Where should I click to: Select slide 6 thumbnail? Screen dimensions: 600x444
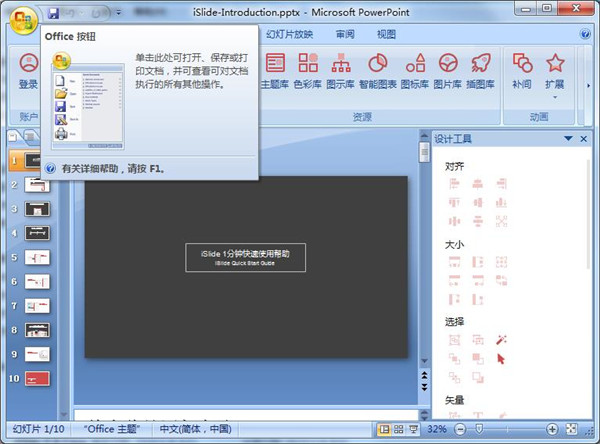pyautogui.click(x=37, y=282)
